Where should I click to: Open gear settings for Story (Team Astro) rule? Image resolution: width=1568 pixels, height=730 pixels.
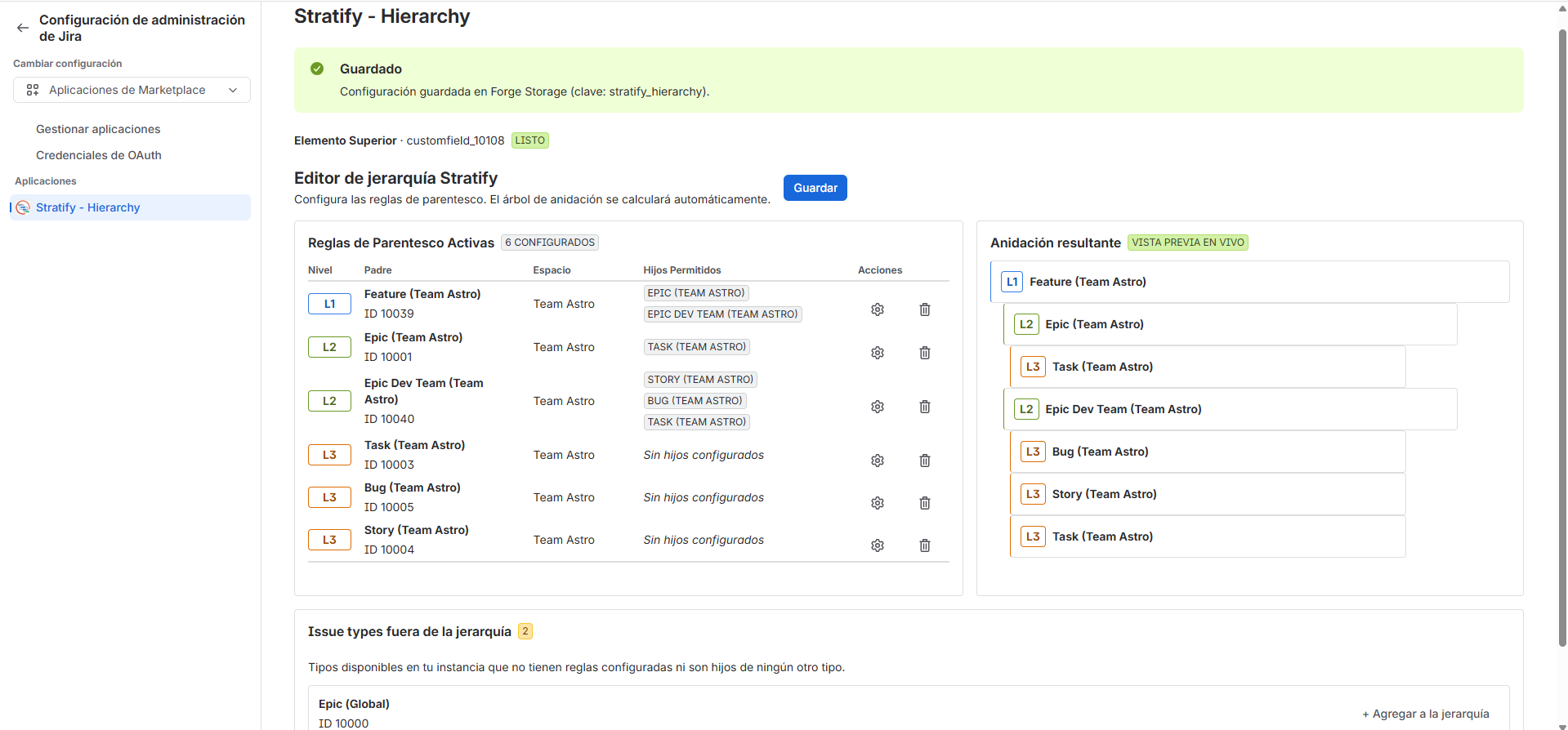(x=878, y=545)
